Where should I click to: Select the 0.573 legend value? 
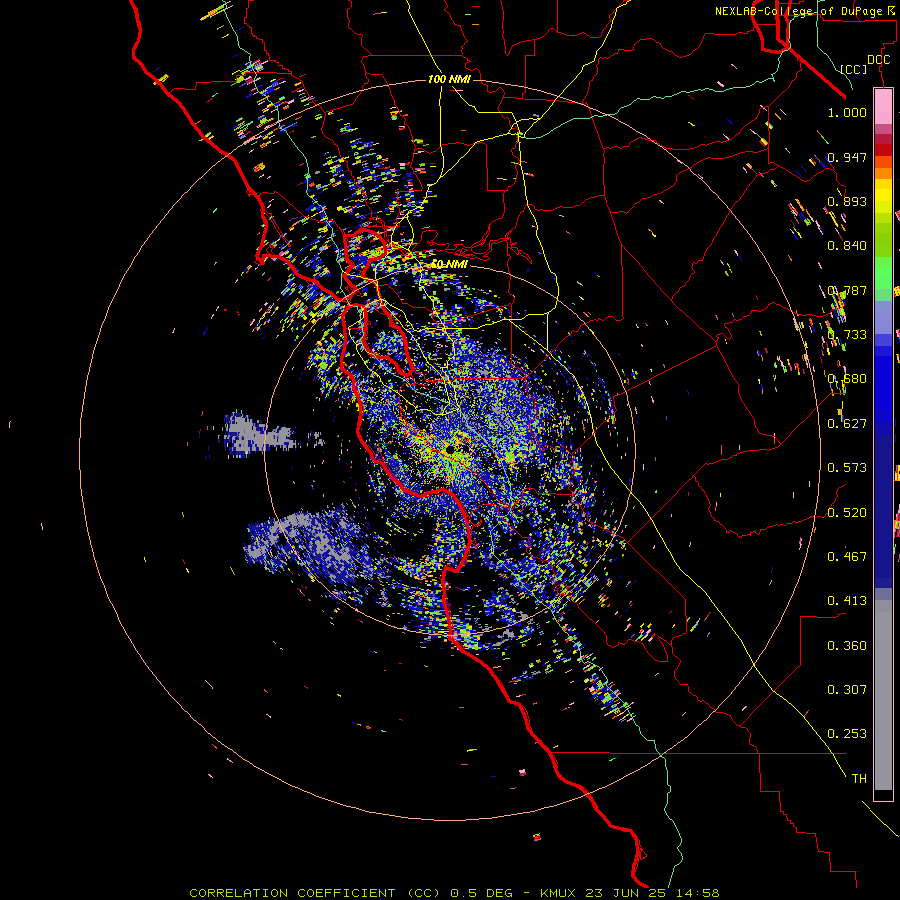[847, 468]
